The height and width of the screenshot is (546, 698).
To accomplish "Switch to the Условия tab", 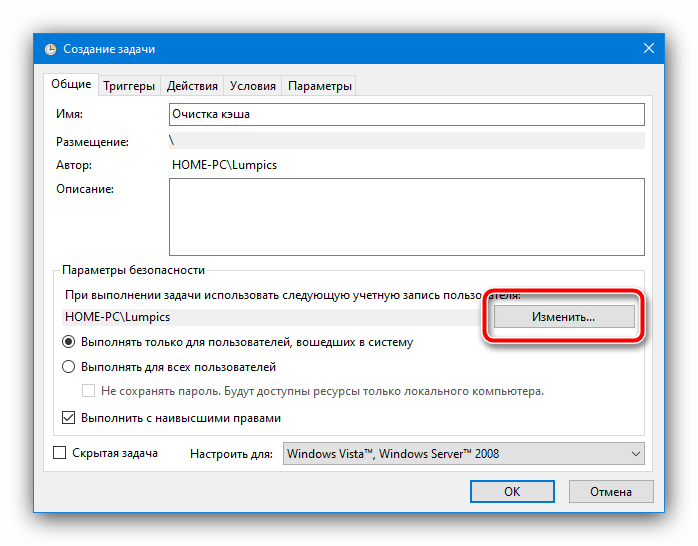I will [252, 85].
